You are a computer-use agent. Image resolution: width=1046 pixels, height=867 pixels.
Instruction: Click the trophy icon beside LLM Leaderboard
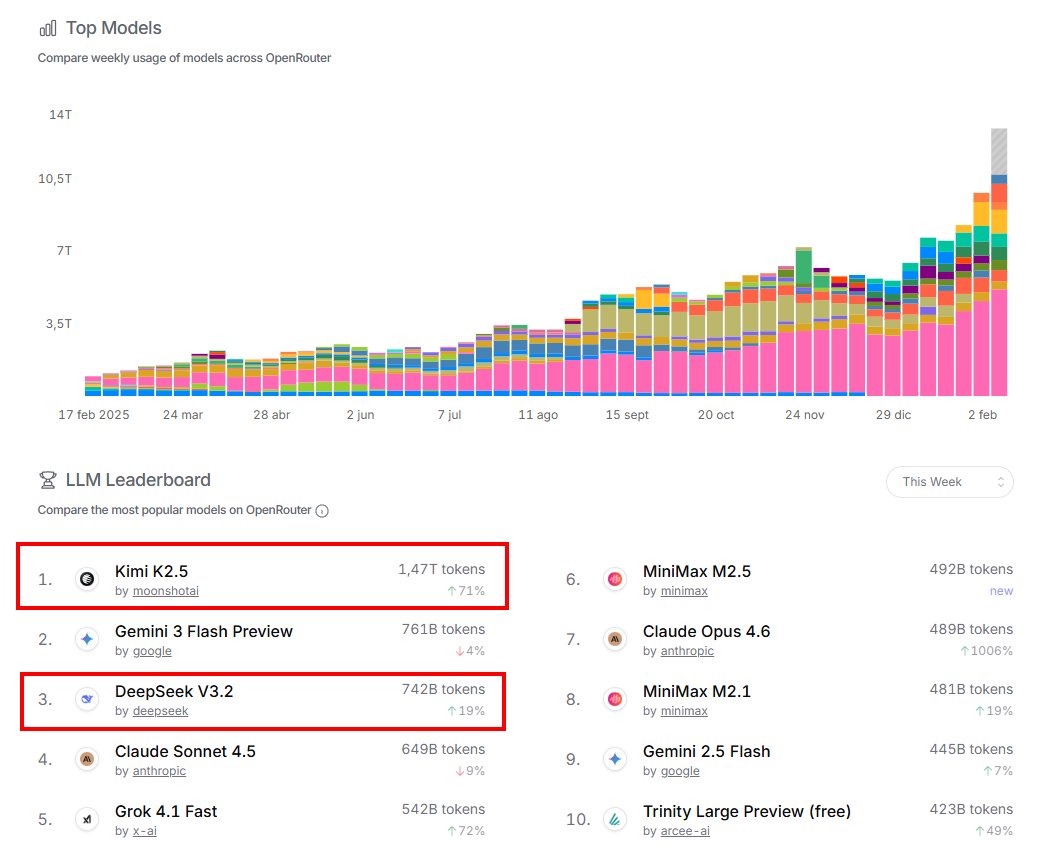[x=48, y=480]
